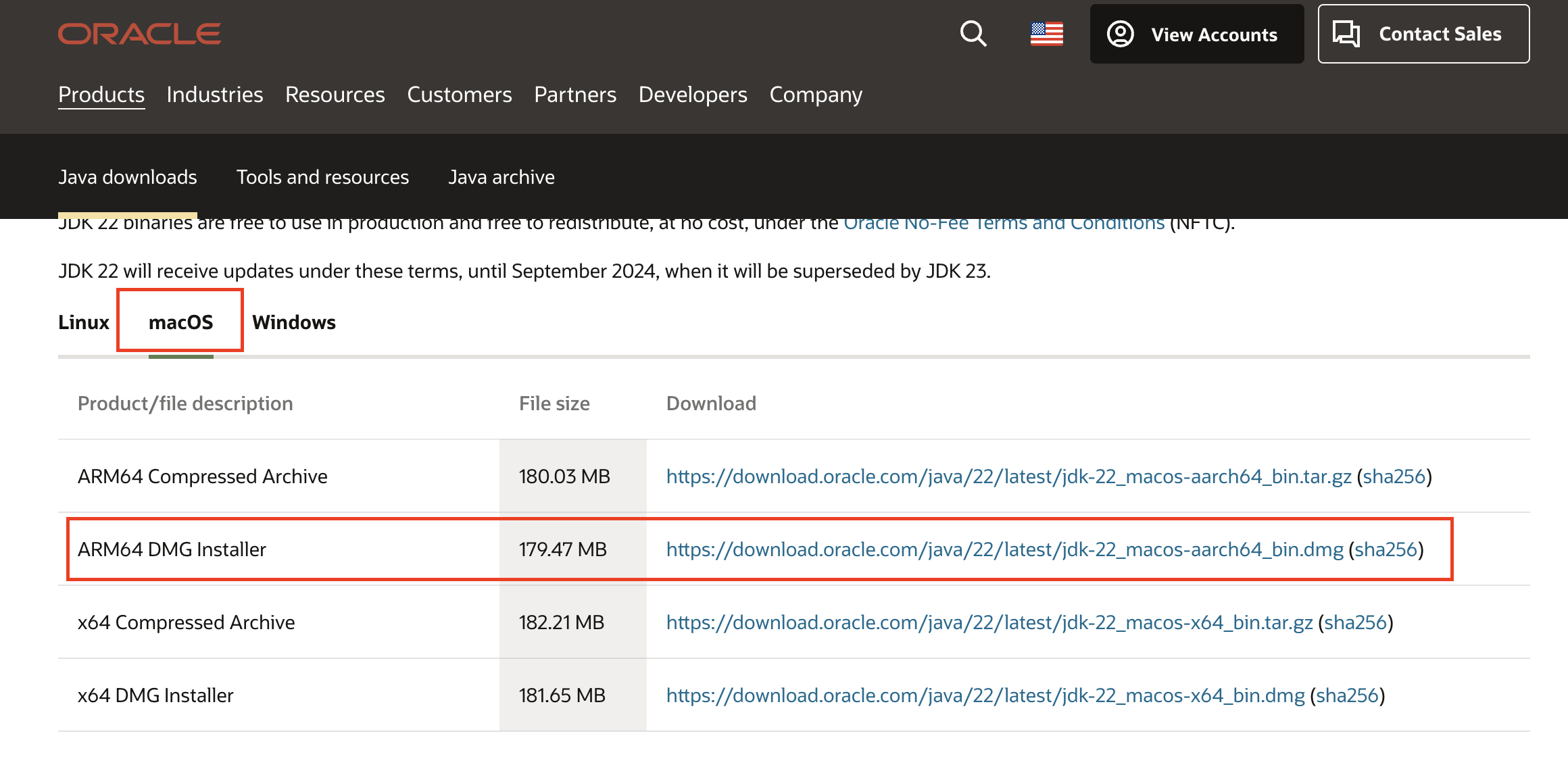Click the View Accounts button
1568x765 pixels.
[x=1196, y=34]
